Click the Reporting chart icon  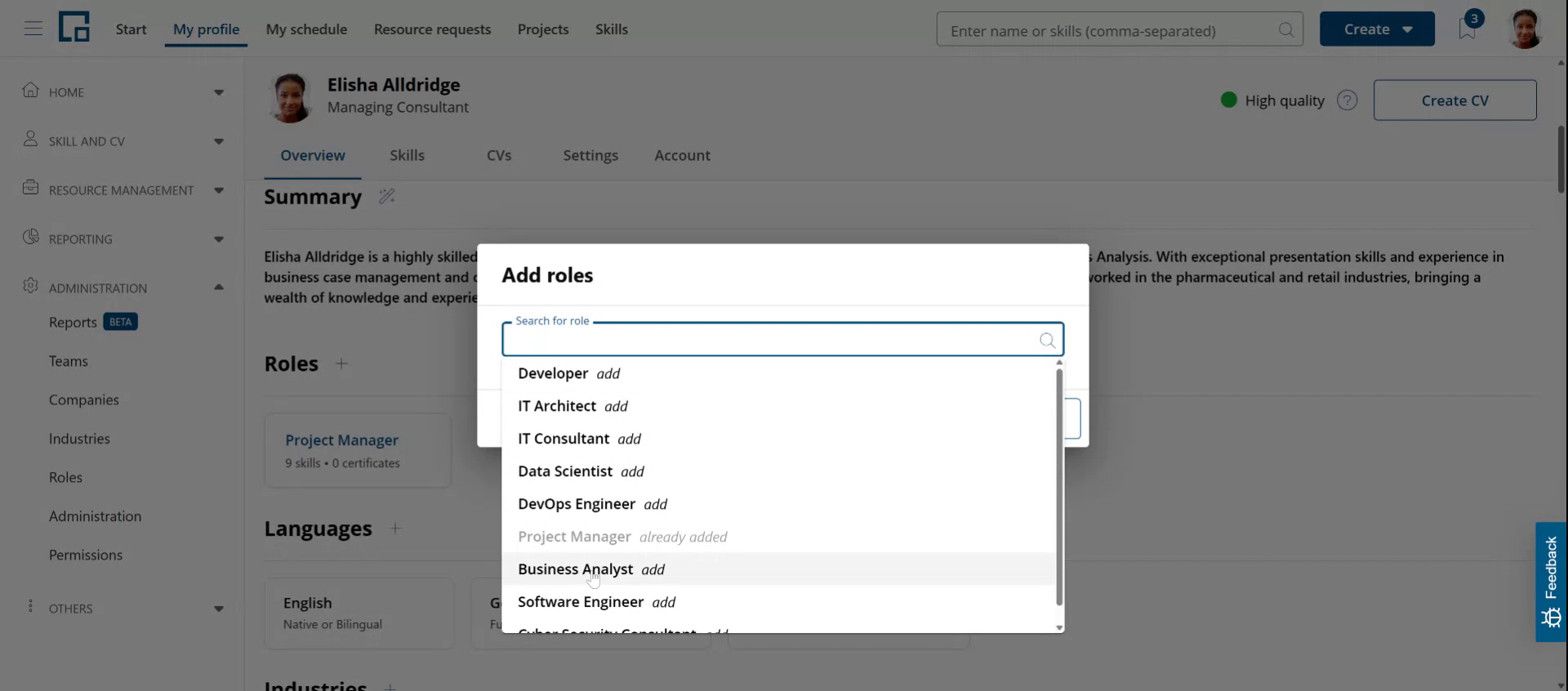30,237
